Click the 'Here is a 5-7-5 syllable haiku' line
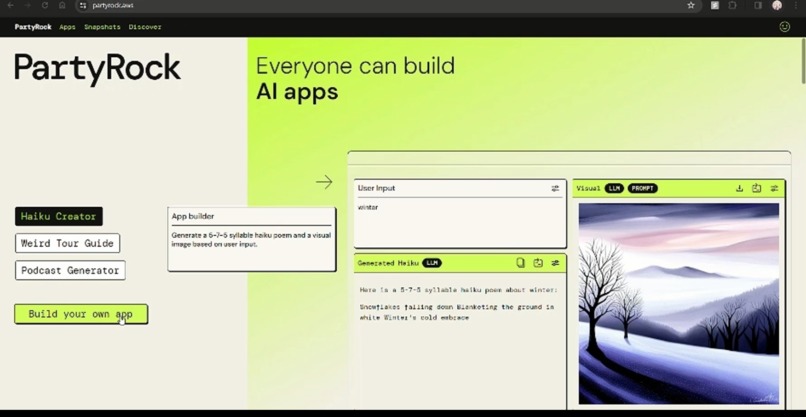This screenshot has width=806, height=417. 458,290
